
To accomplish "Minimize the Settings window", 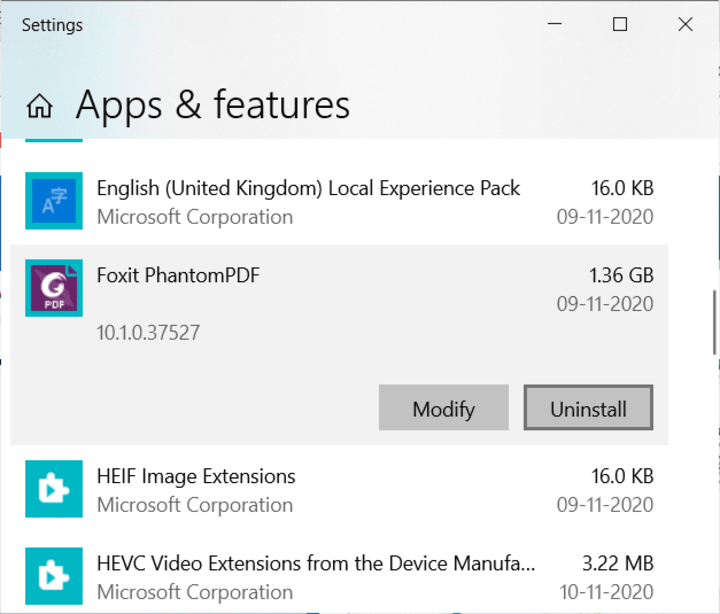I will (555, 24).
